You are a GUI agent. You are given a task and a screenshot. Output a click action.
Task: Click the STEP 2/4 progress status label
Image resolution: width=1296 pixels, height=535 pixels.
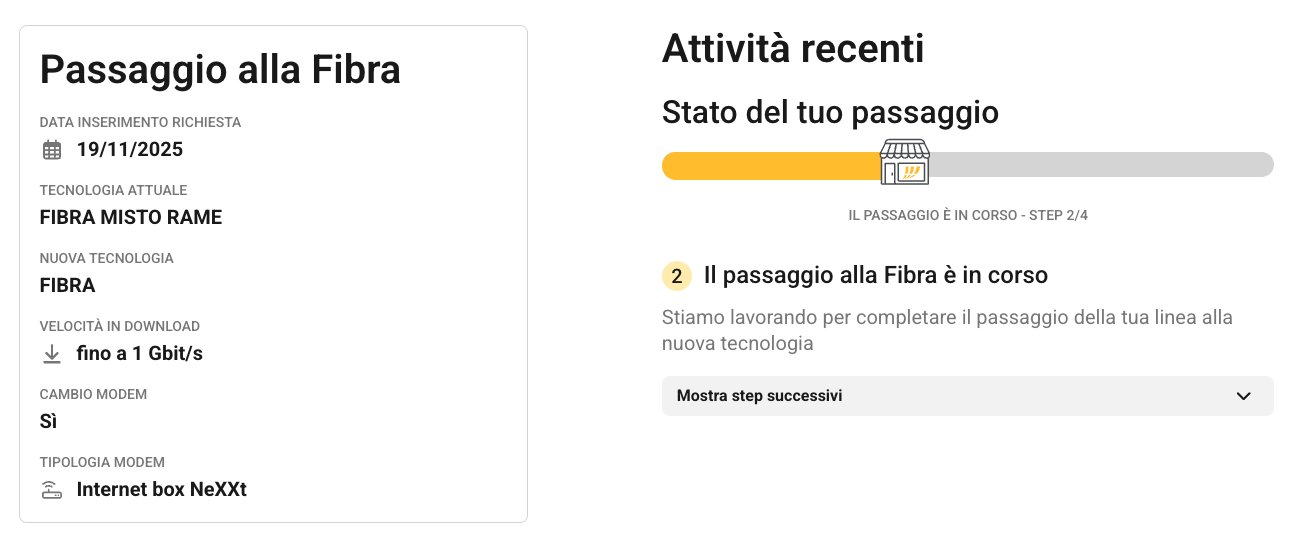click(x=967, y=215)
